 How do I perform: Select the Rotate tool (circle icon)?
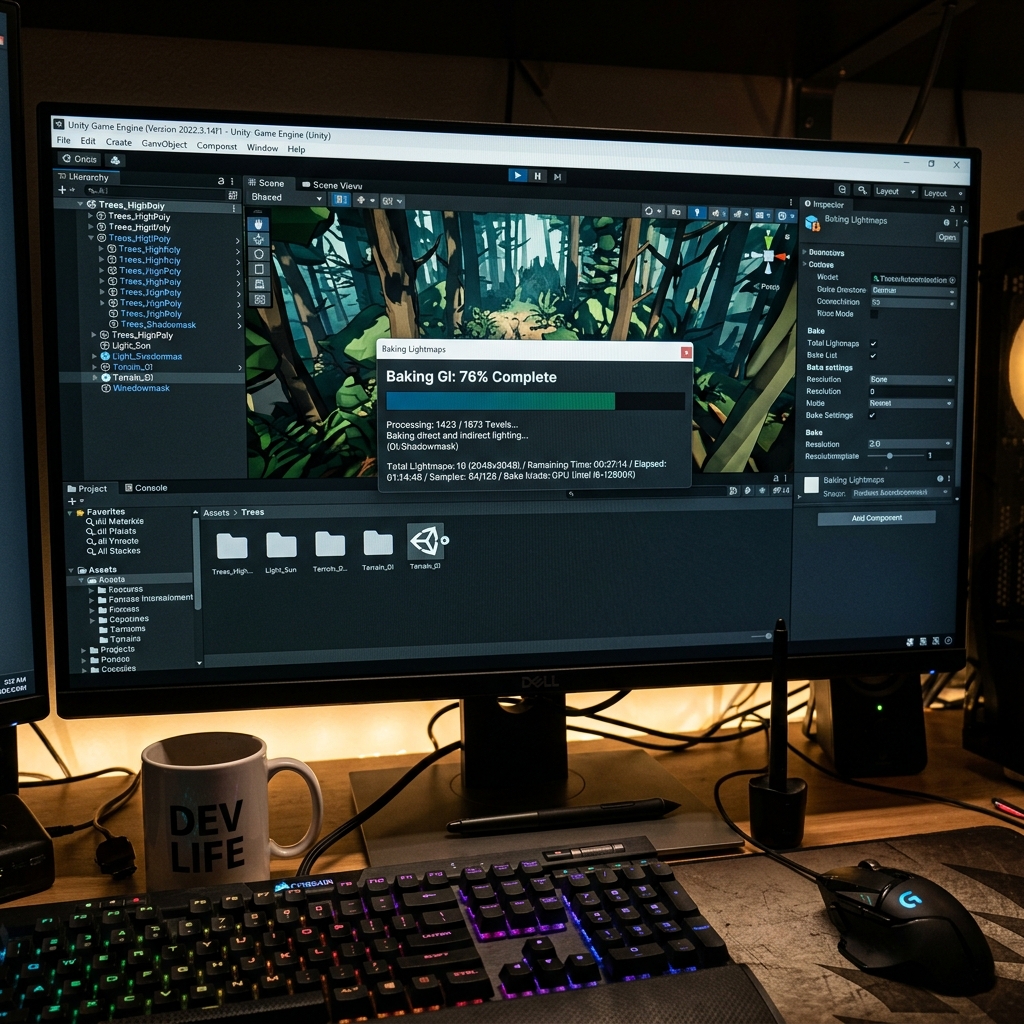259,254
